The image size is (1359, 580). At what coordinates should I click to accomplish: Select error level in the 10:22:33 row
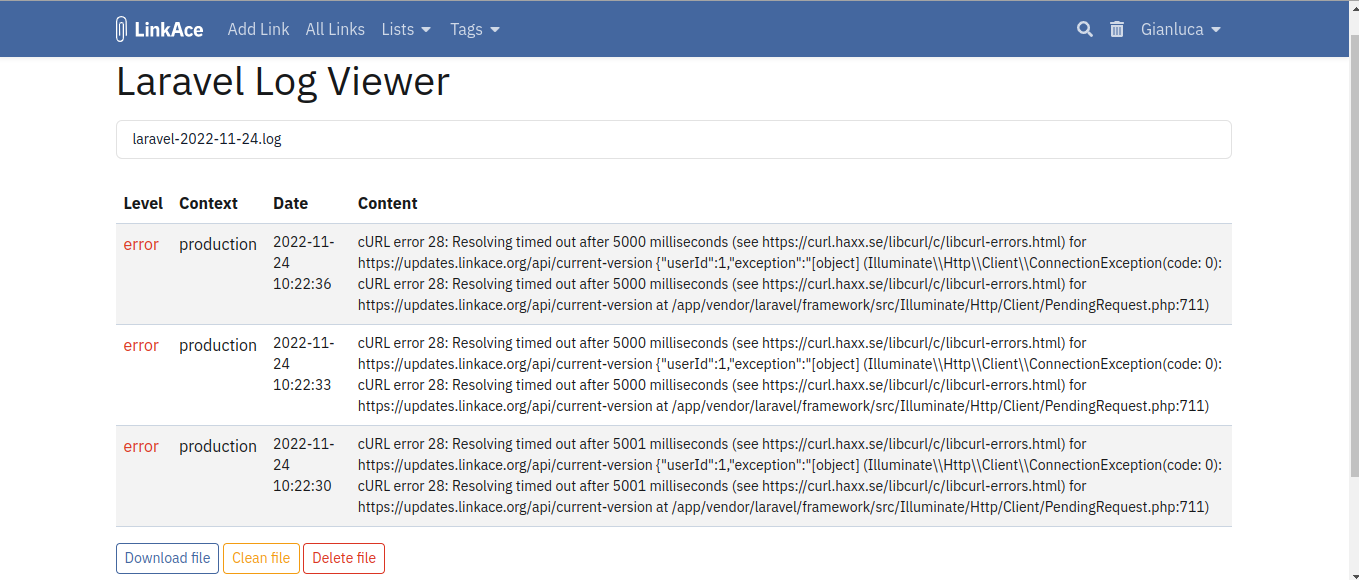point(141,345)
